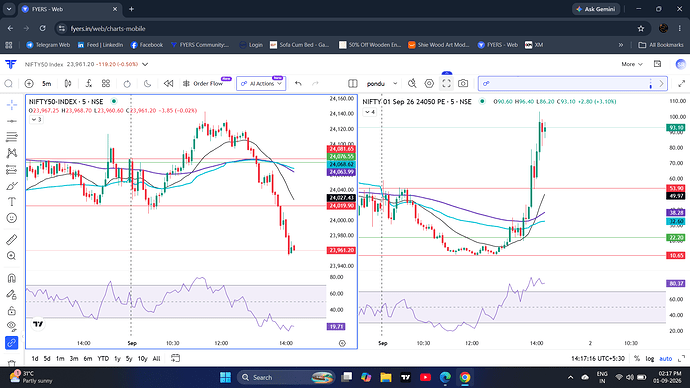690x388 pixels.
Task: Toggle magnet mode in left toolbar
Action: pos(12,278)
